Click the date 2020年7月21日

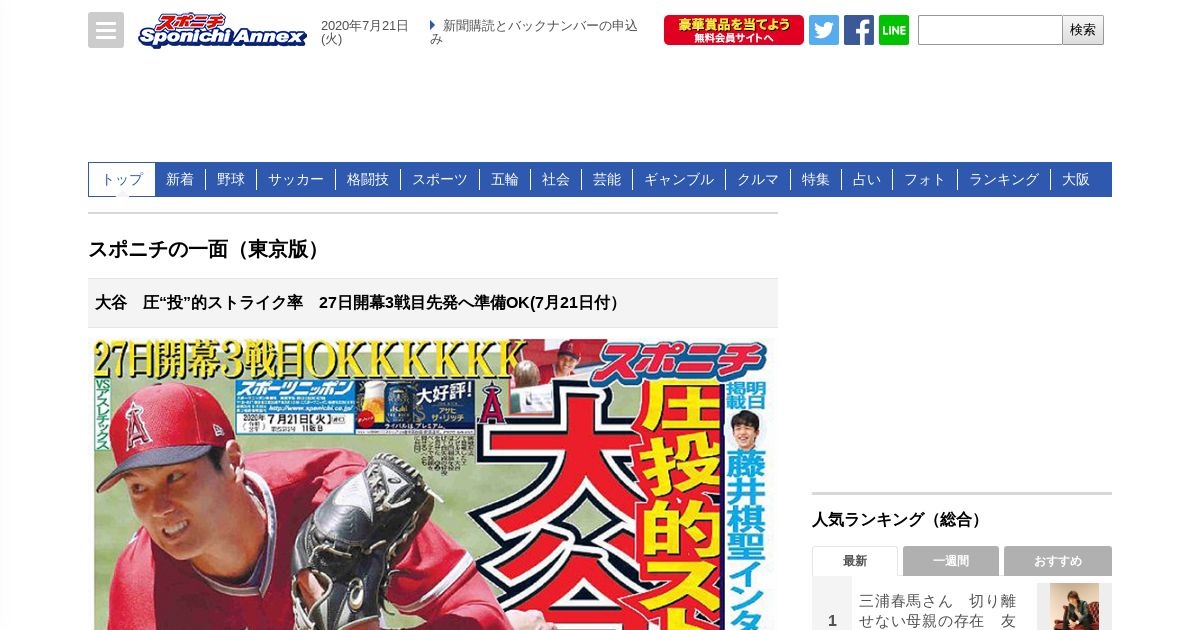pyautogui.click(x=365, y=32)
